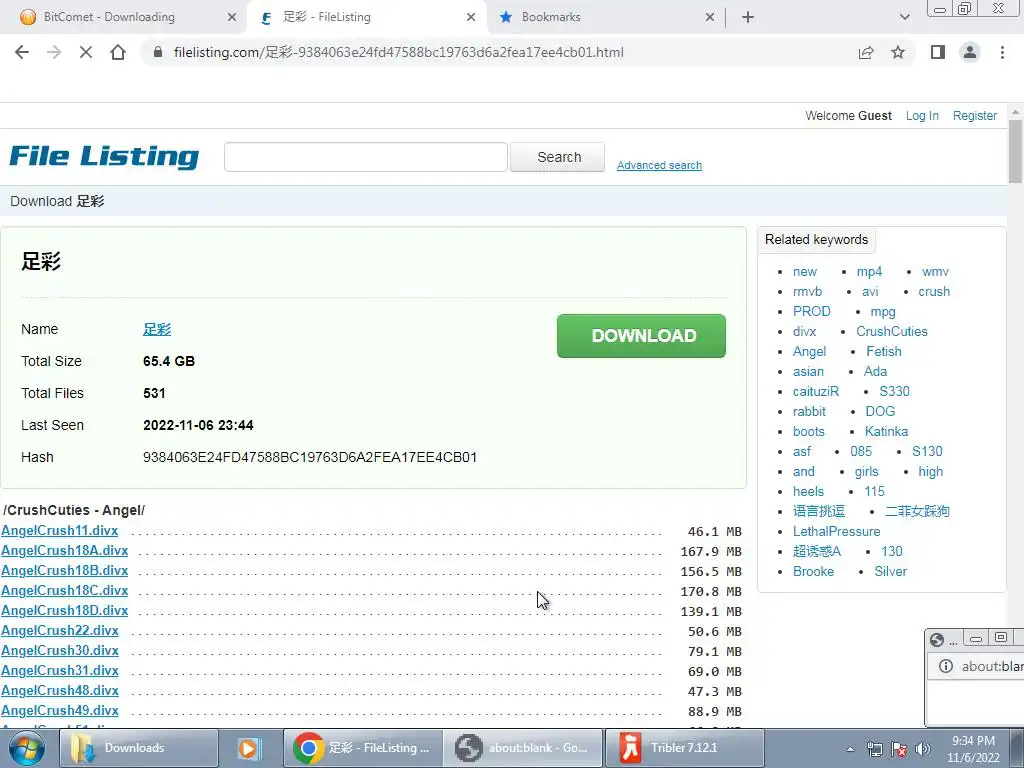
Task: Click the green DOWNLOAD button
Action: (641, 336)
